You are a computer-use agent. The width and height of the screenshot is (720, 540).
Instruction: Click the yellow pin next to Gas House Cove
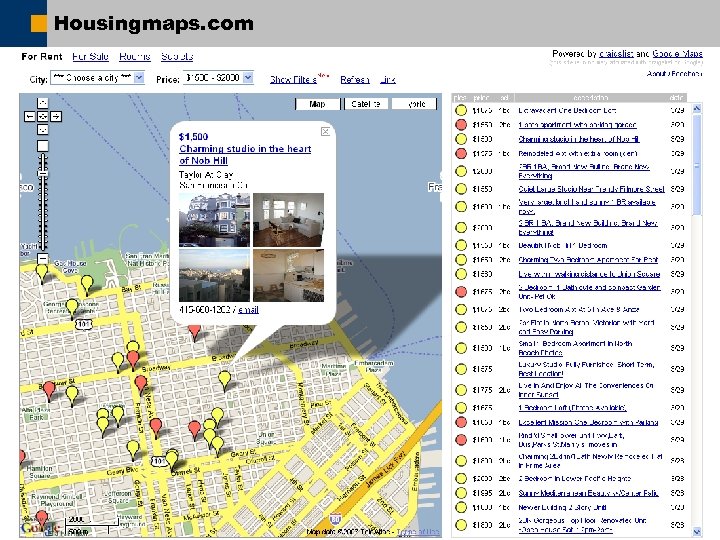[87, 283]
